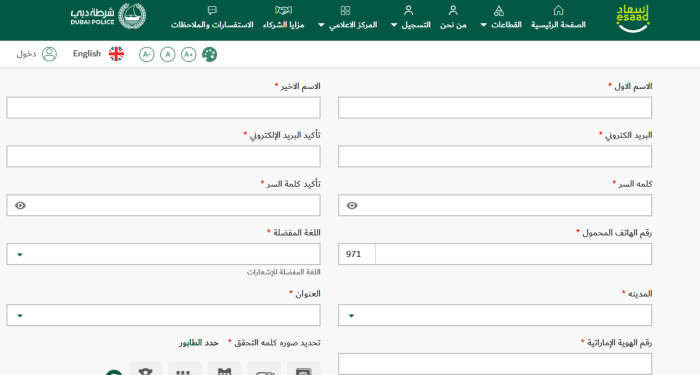Image resolution: width=700 pixels, height=375 pixels.
Task: Click the esaad logo
Action: 633,19
